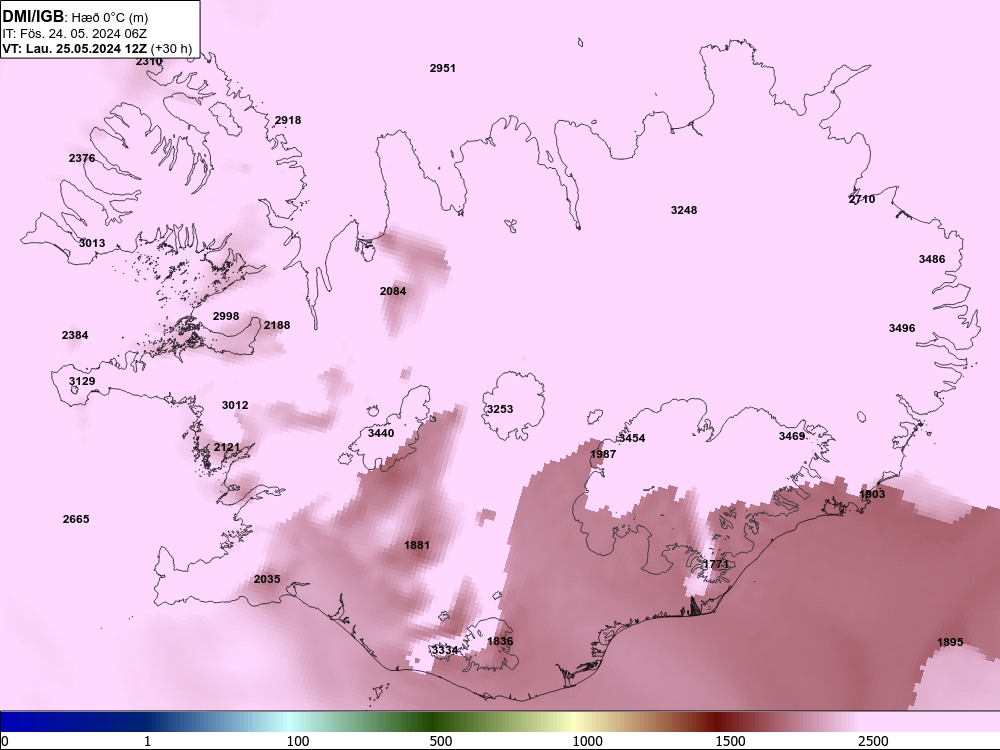The width and height of the screenshot is (1000, 750).
Task: Click the 2998 value label
Action: [x=226, y=316]
